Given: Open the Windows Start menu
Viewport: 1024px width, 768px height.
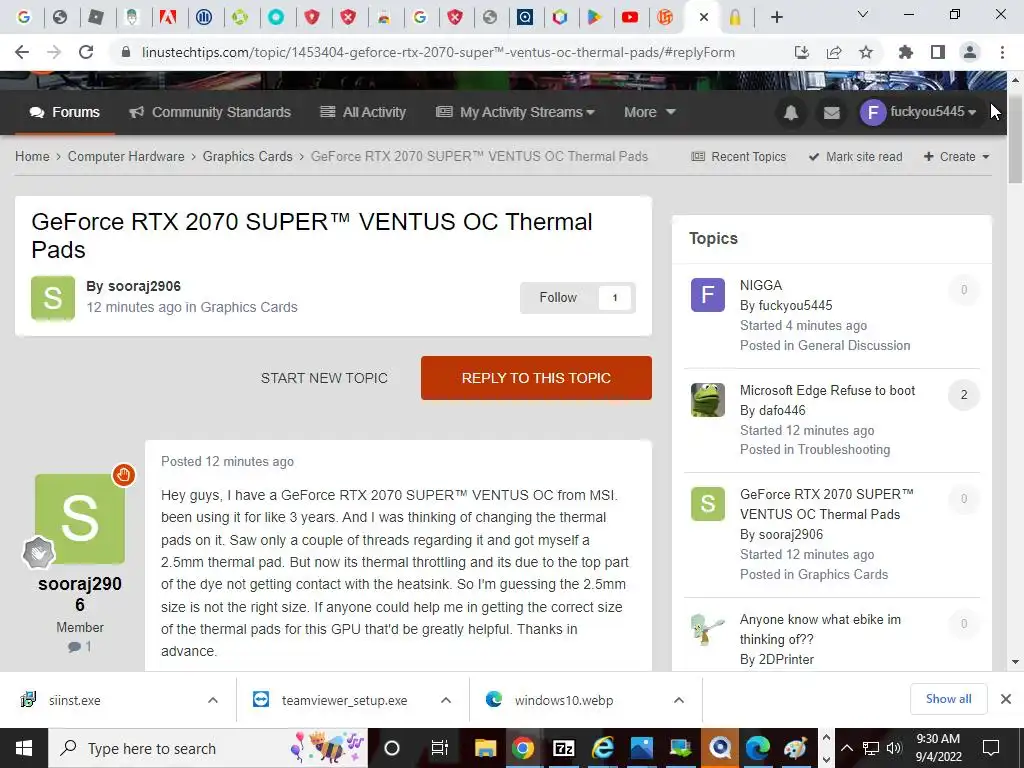Looking at the screenshot, I should [x=24, y=748].
